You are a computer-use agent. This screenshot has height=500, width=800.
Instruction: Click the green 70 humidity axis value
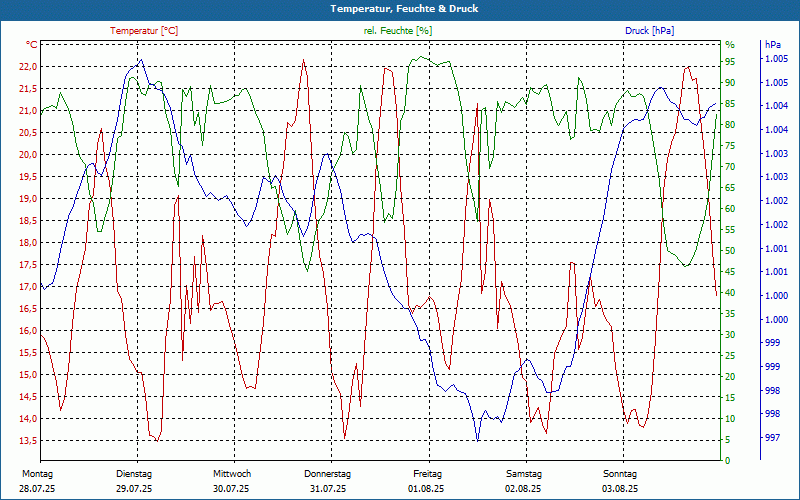(x=730, y=166)
